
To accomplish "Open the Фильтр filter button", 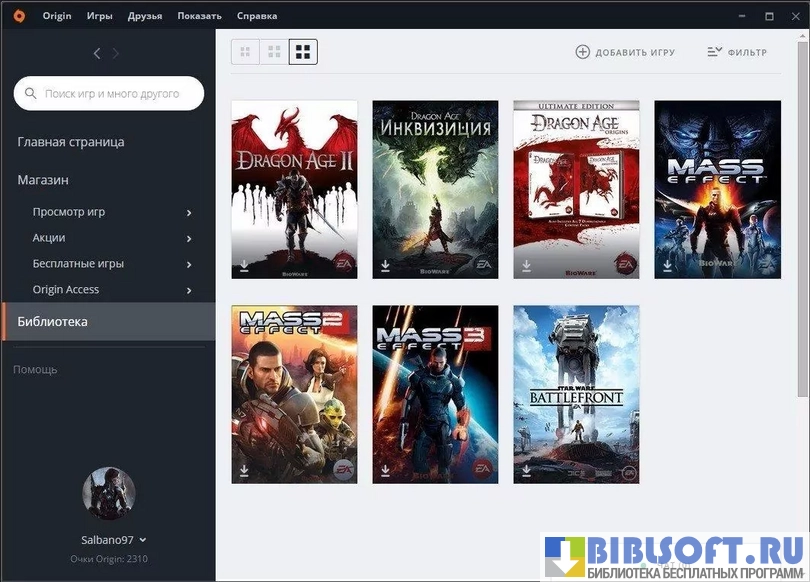I will (737, 52).
